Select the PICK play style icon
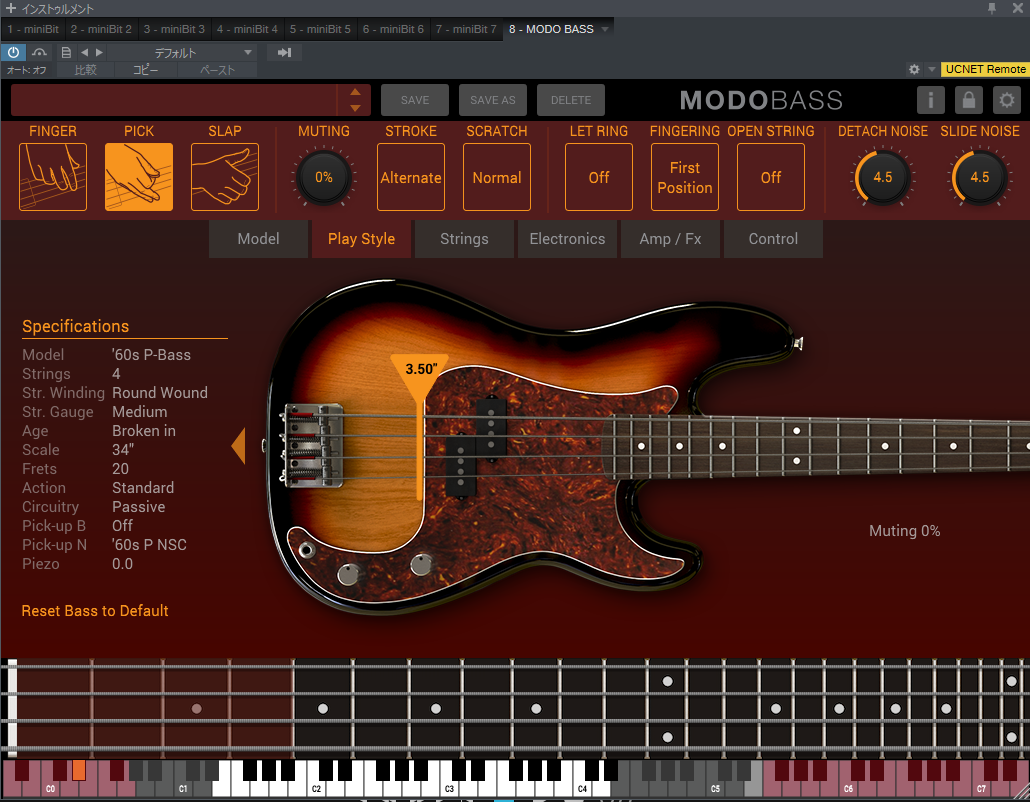1030x802 pixels. coord(139,177)
